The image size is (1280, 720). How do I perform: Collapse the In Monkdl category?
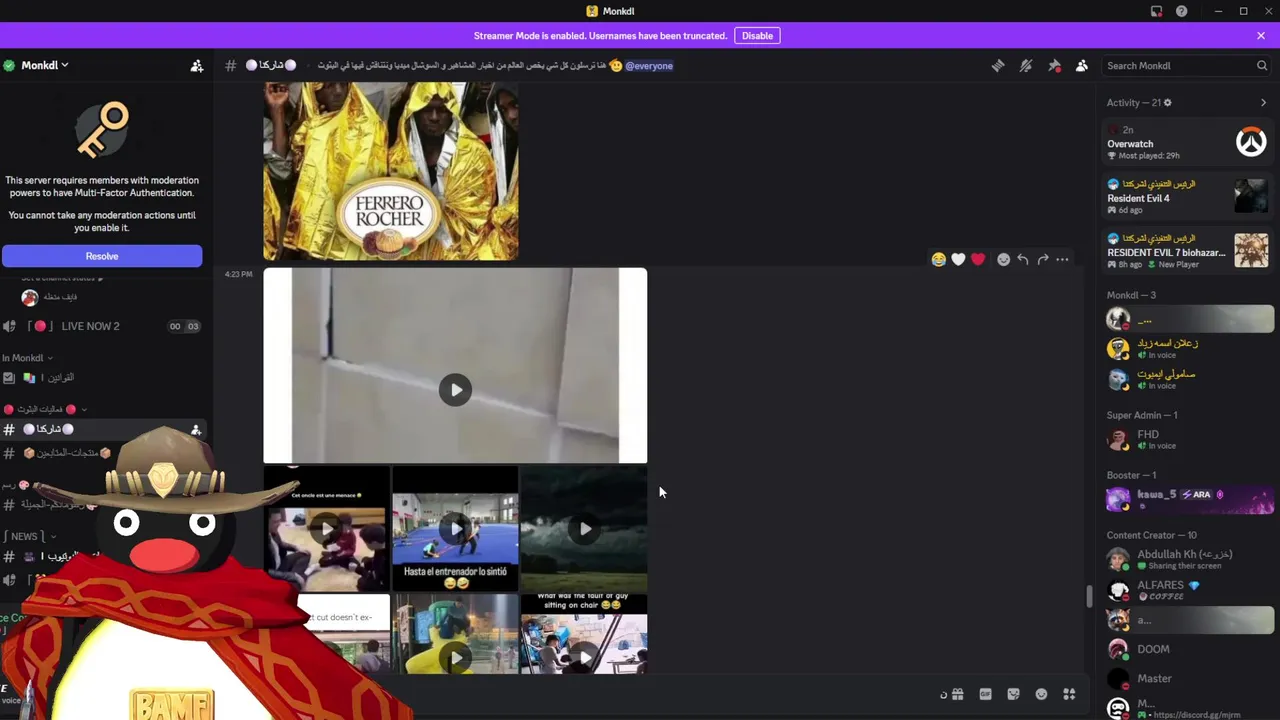click(x=27, y=357)
